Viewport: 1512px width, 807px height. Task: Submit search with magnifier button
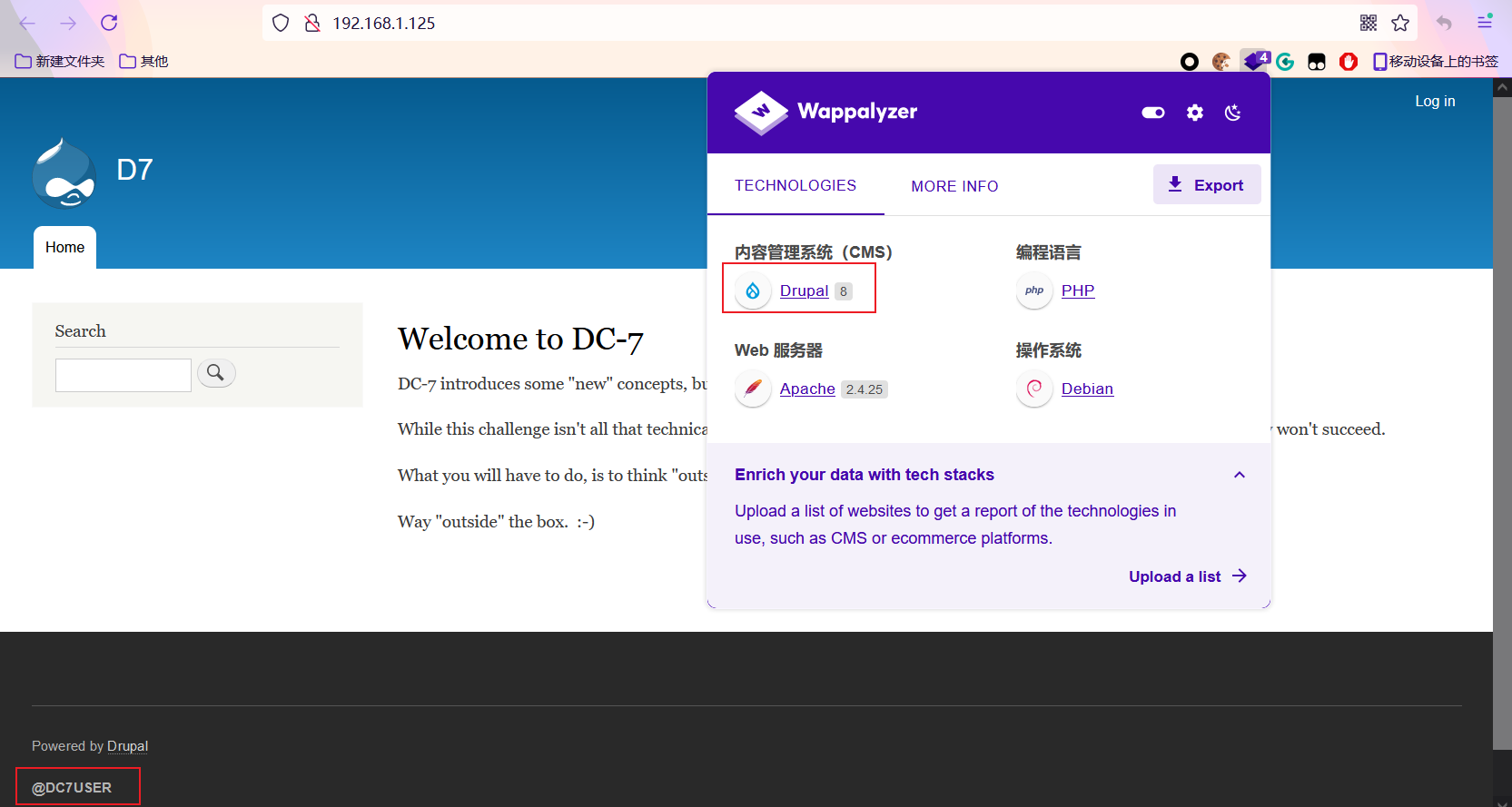(x=216, y=373)
